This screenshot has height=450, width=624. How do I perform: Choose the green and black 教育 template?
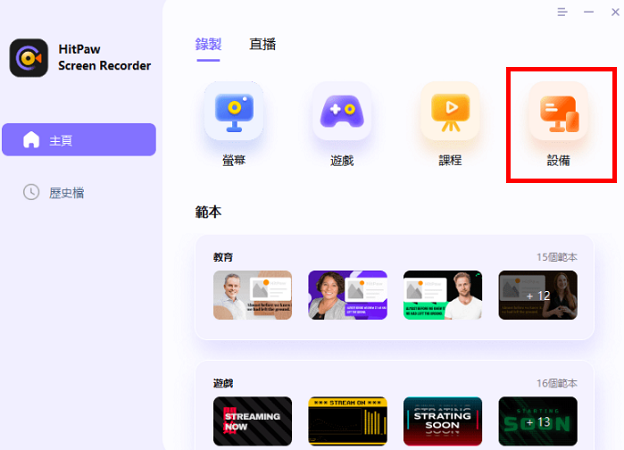[x=442, y=295]
